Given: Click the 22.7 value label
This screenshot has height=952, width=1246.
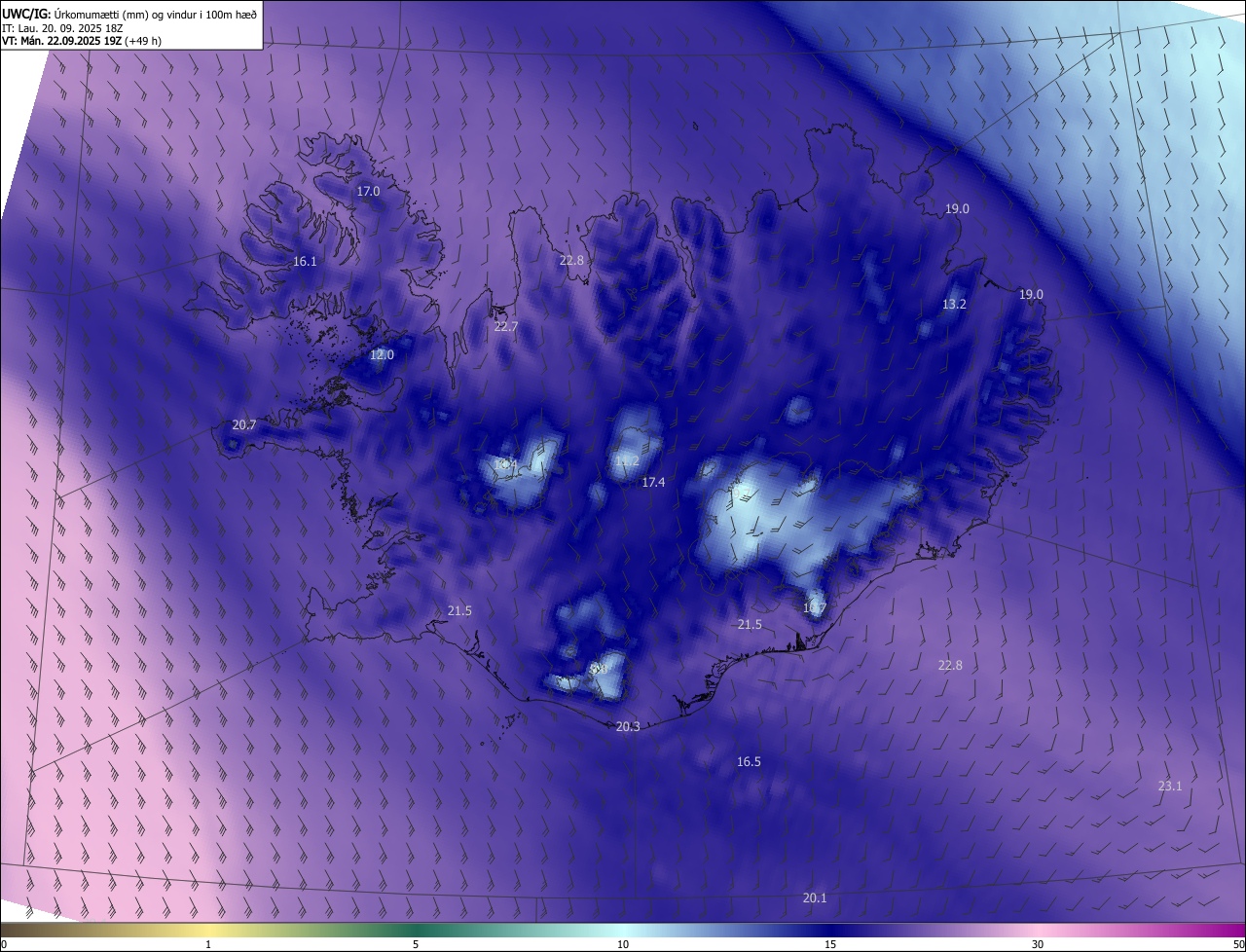Looking at the screenshot, I should [506, 327].
